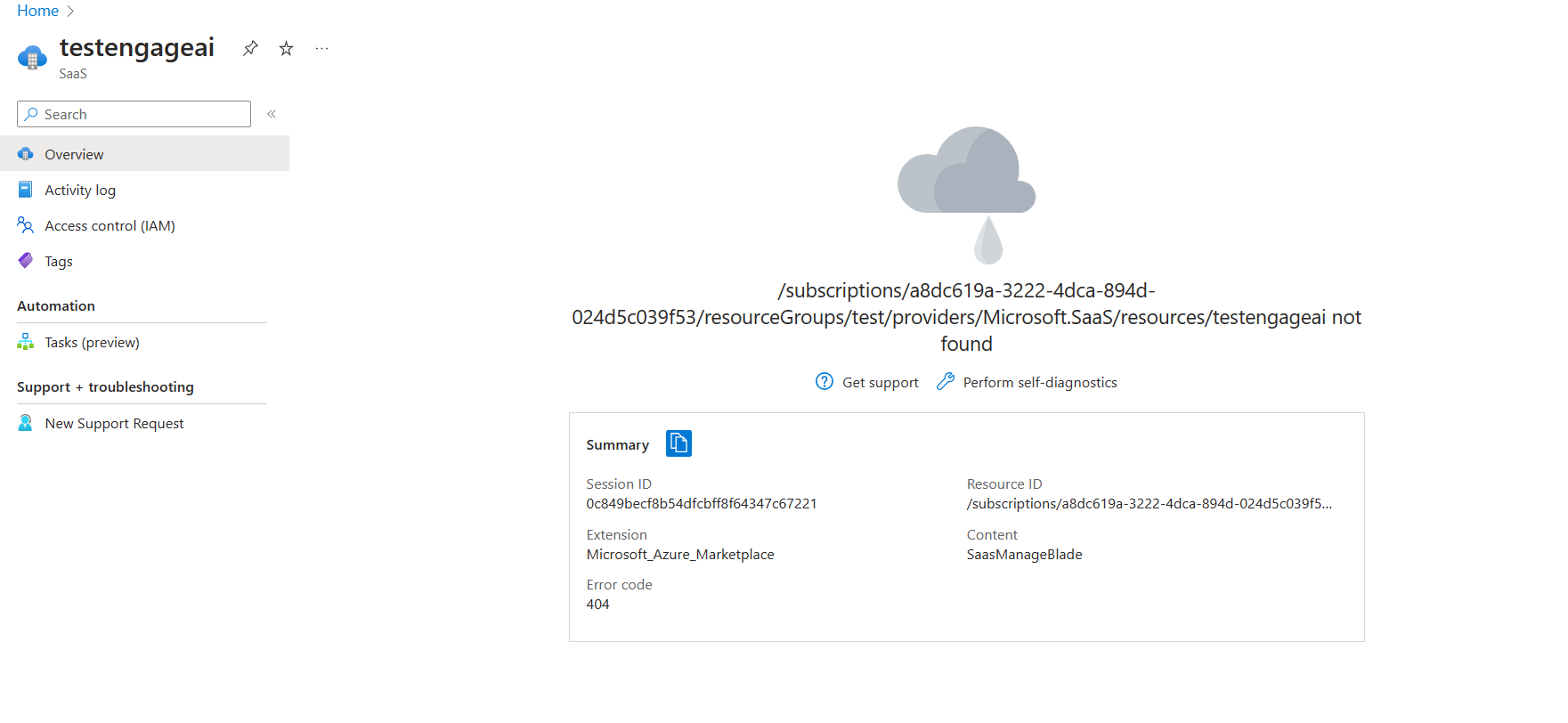Copy the error Summary with the copy icon
The image size is (1568, 723).
pyautogui.click(x=678, y=443)
